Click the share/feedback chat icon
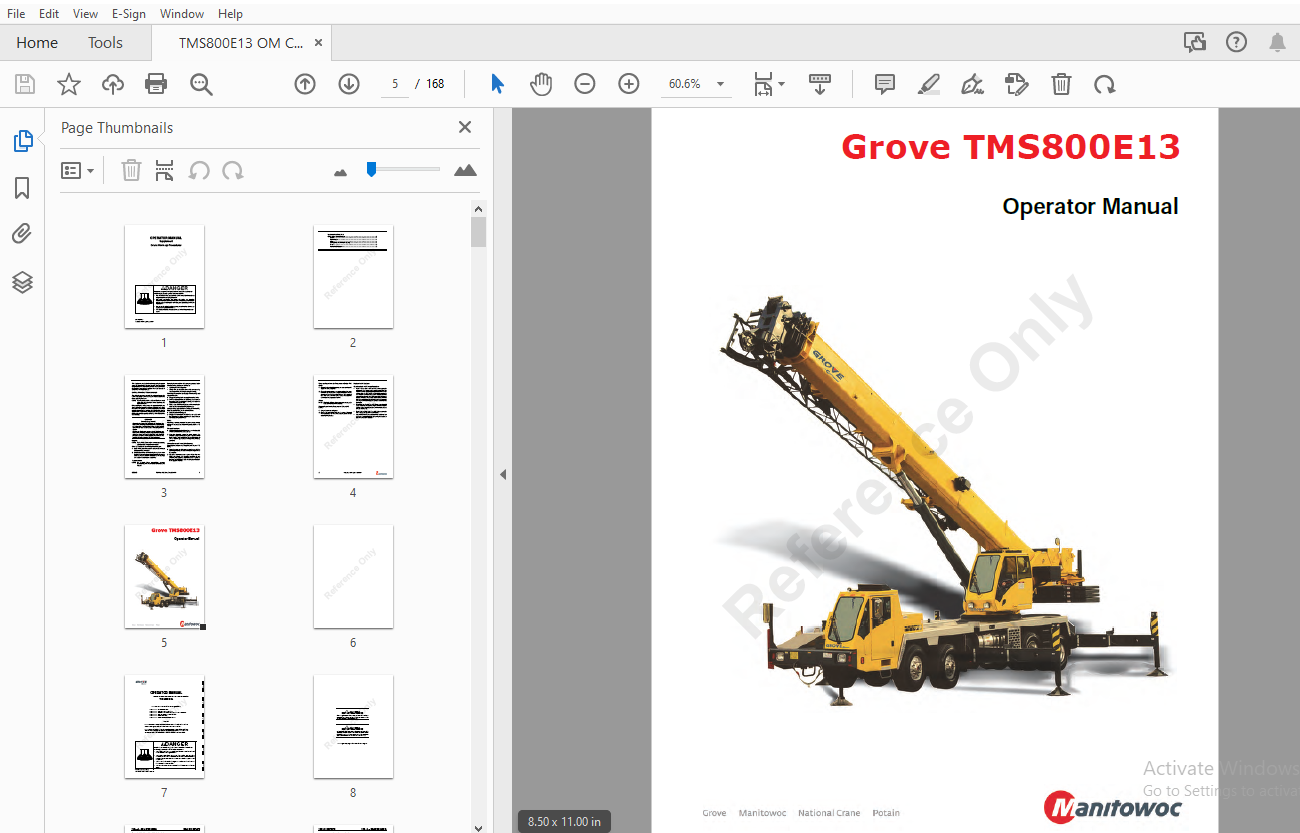 (x=1194, y=42)
